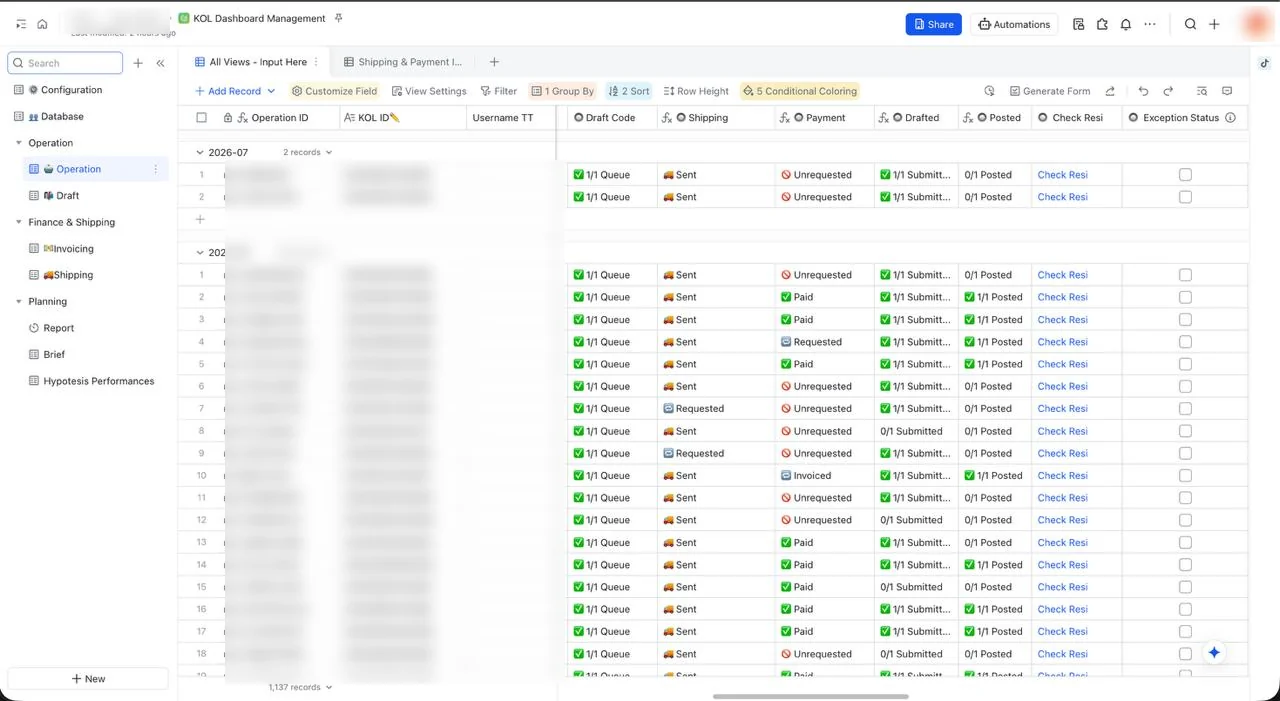Open the 2 records summary dropdown

click(x=307, y=153)
